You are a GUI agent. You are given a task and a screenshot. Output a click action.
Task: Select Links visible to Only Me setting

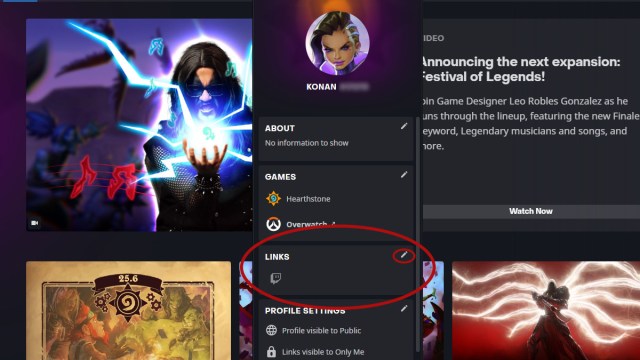point(323,352)
